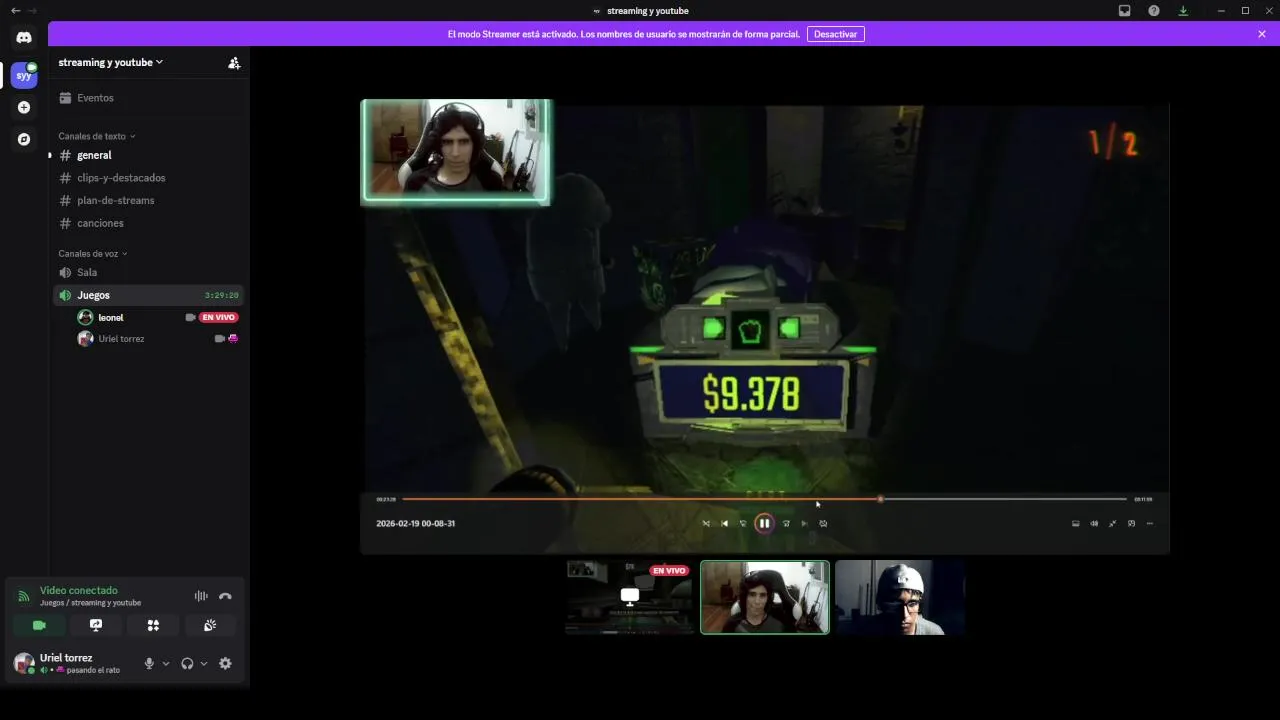Expand the 'streaming y youtube' server menu
This screenshot has height=720, width=1280.
[111, 62]
